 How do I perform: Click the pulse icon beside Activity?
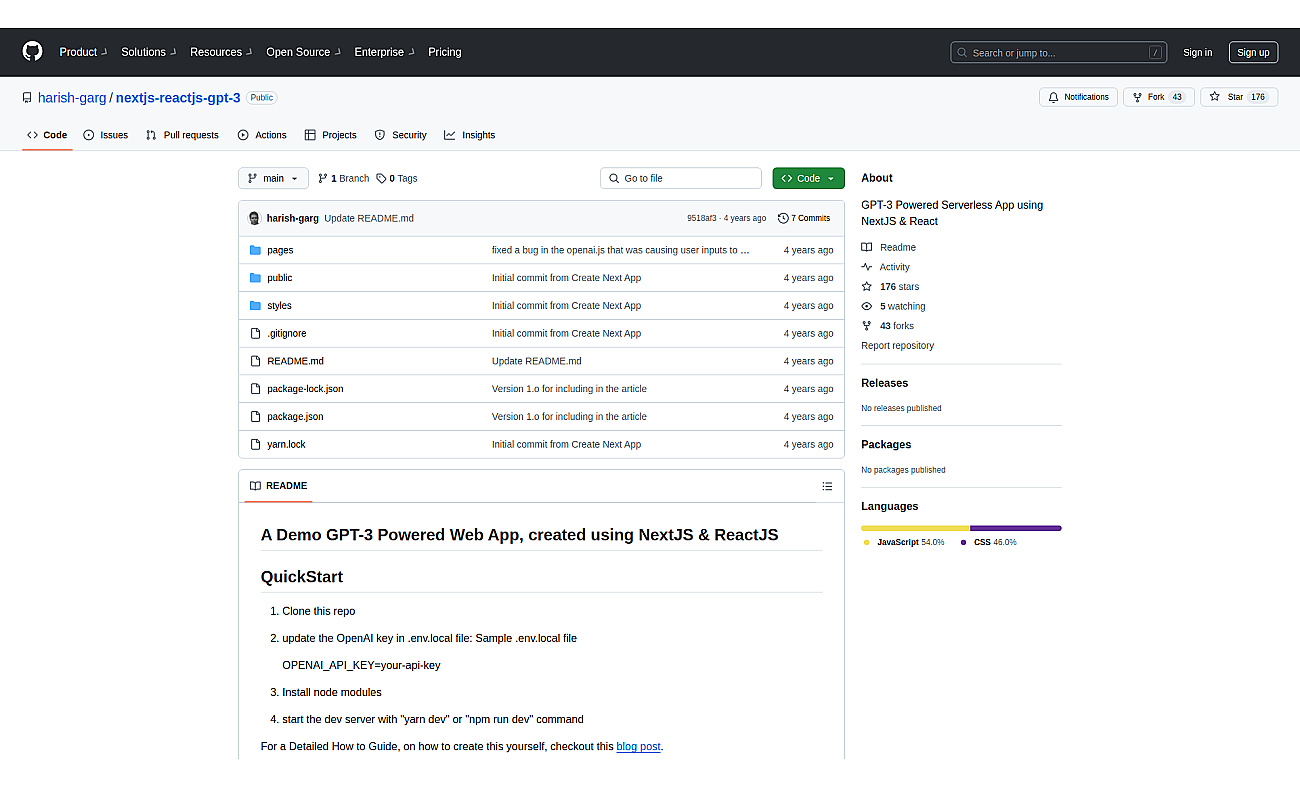click(x=867, y=267)
